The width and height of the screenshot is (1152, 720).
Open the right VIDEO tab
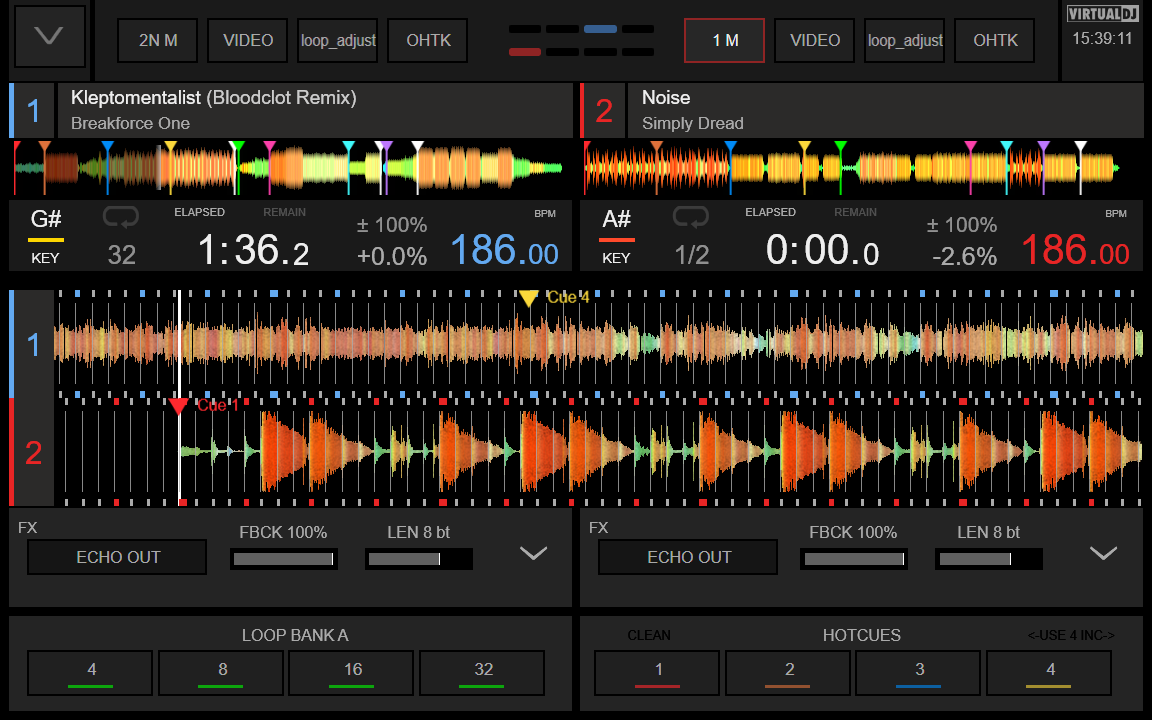pos(815,40)
